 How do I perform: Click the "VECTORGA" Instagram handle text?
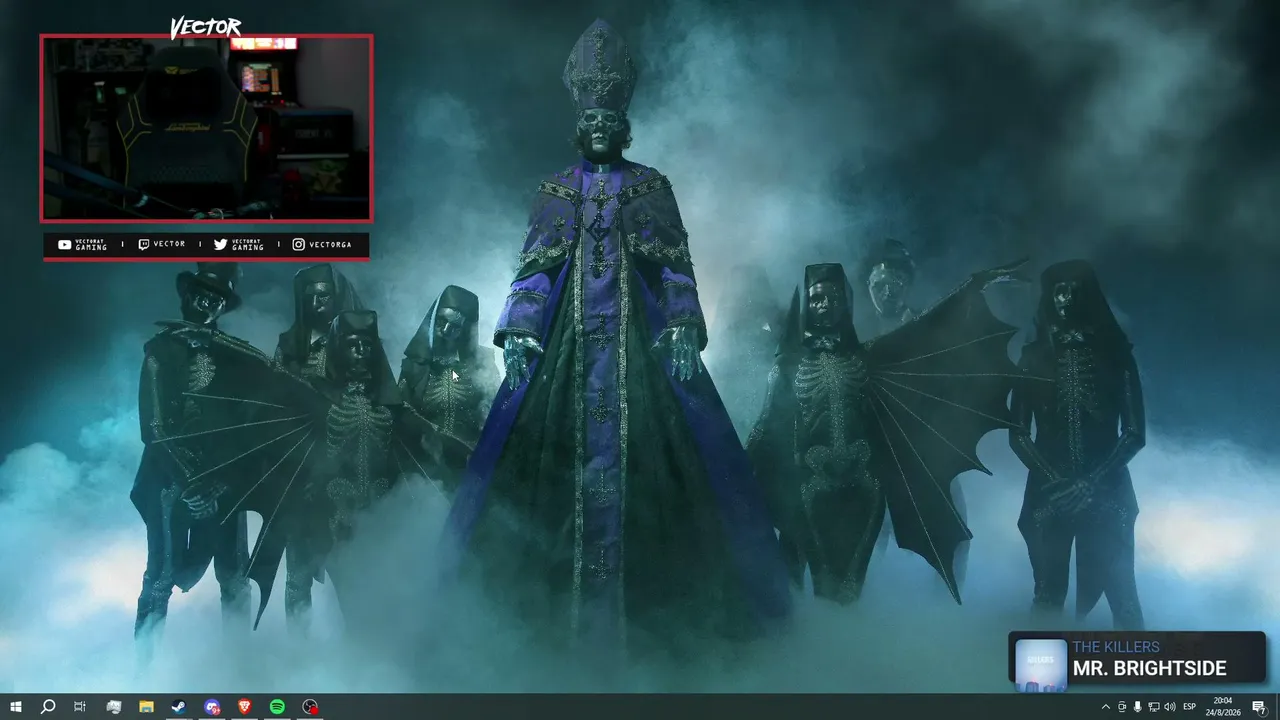[x=330, y=245]
